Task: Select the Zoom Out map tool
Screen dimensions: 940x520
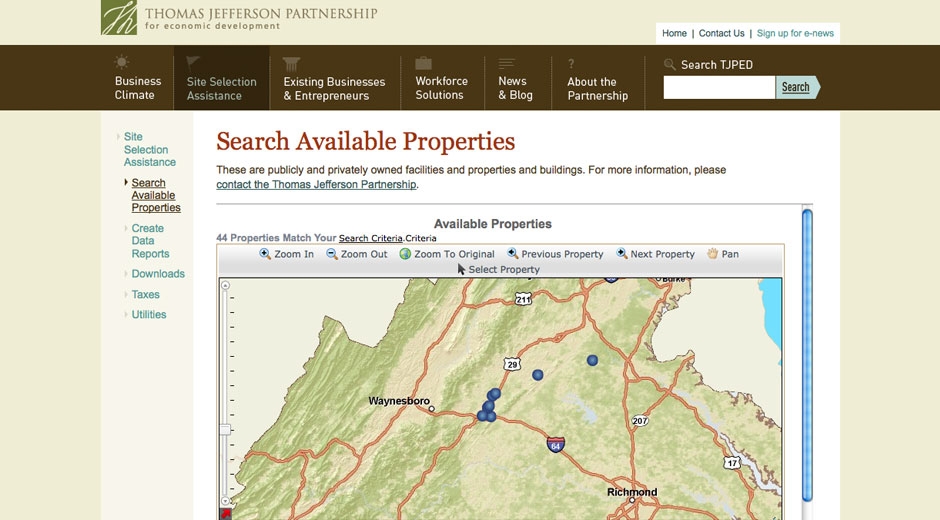Action: point(357,254)
